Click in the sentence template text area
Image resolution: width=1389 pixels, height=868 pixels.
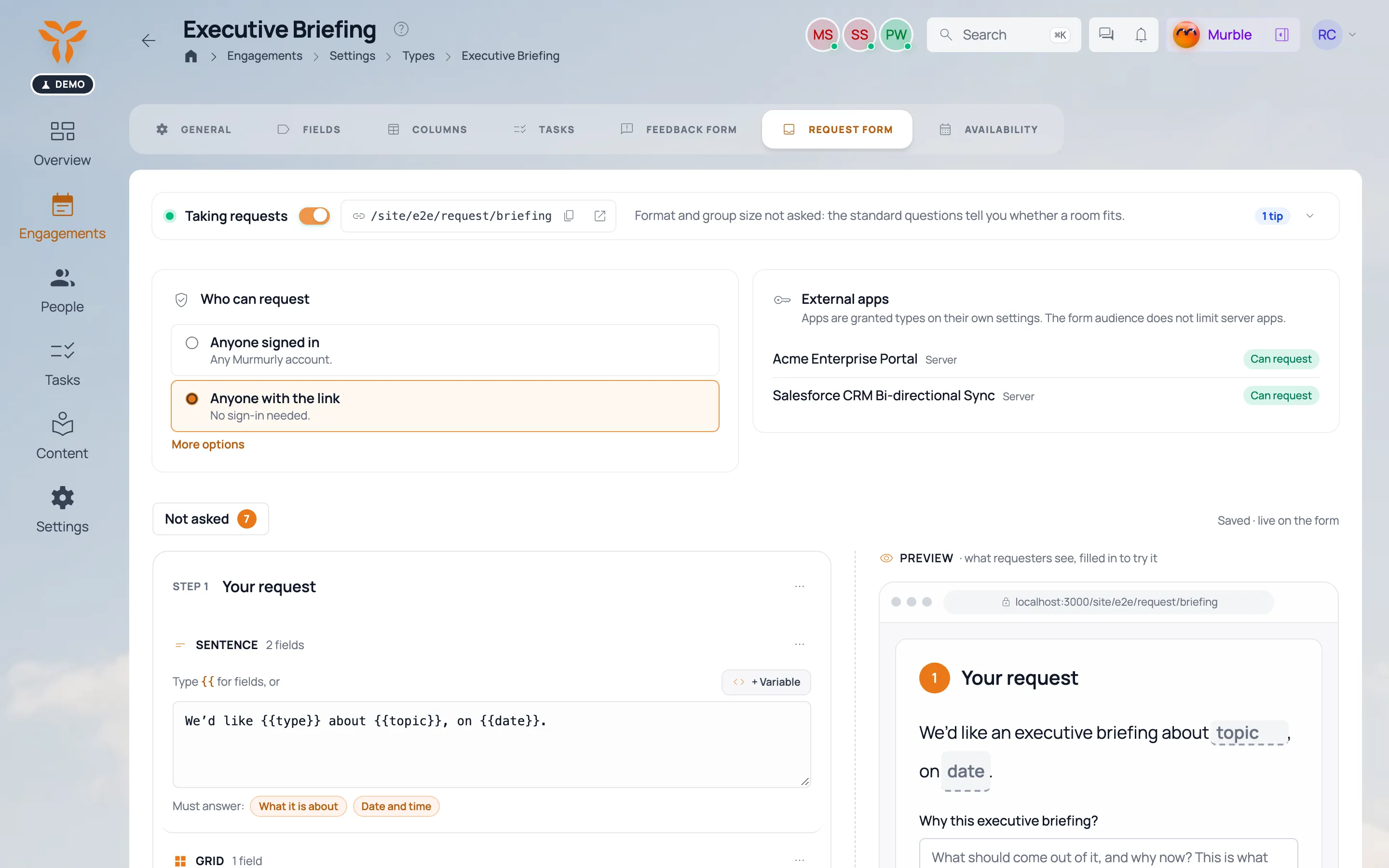click(x=491, y=745)
